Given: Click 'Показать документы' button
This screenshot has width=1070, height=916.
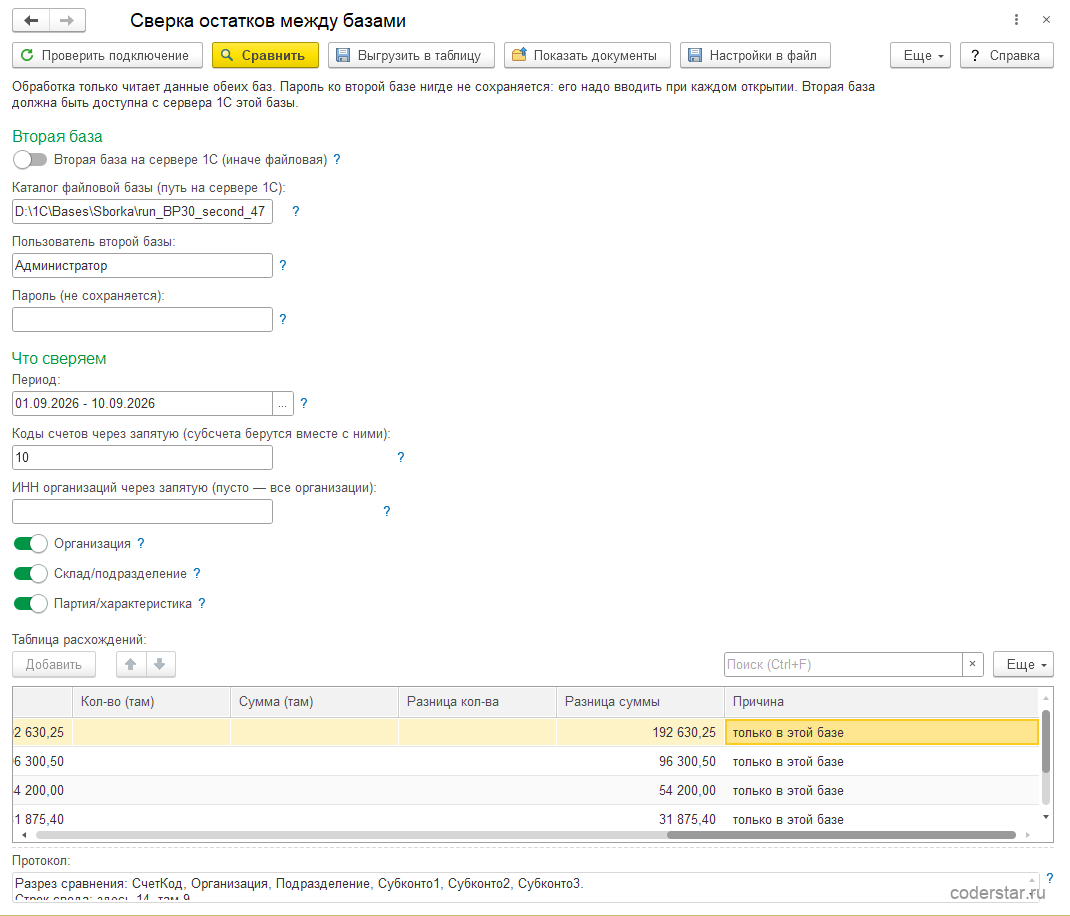Looking at the screenshot, I should pos(587,55).
